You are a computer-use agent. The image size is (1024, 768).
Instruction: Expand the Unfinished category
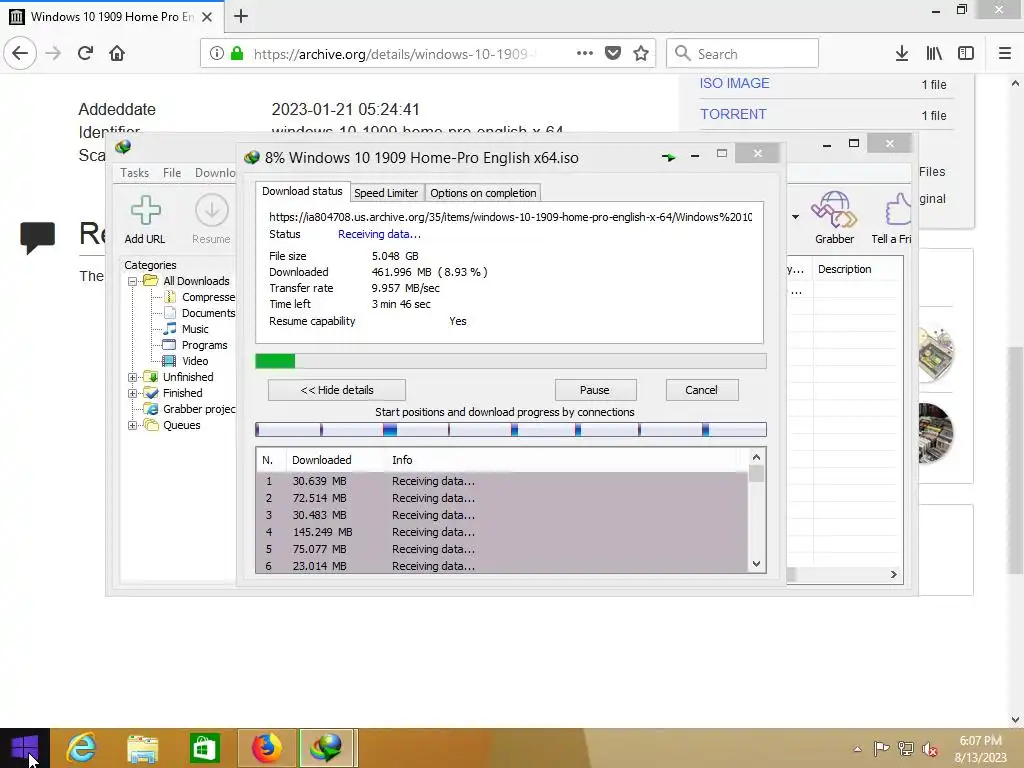[133, 377]
